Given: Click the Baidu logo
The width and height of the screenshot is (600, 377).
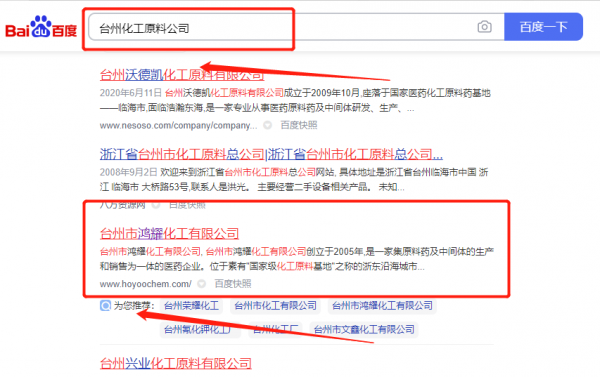Looking at the screenshot, I should 41,27.
